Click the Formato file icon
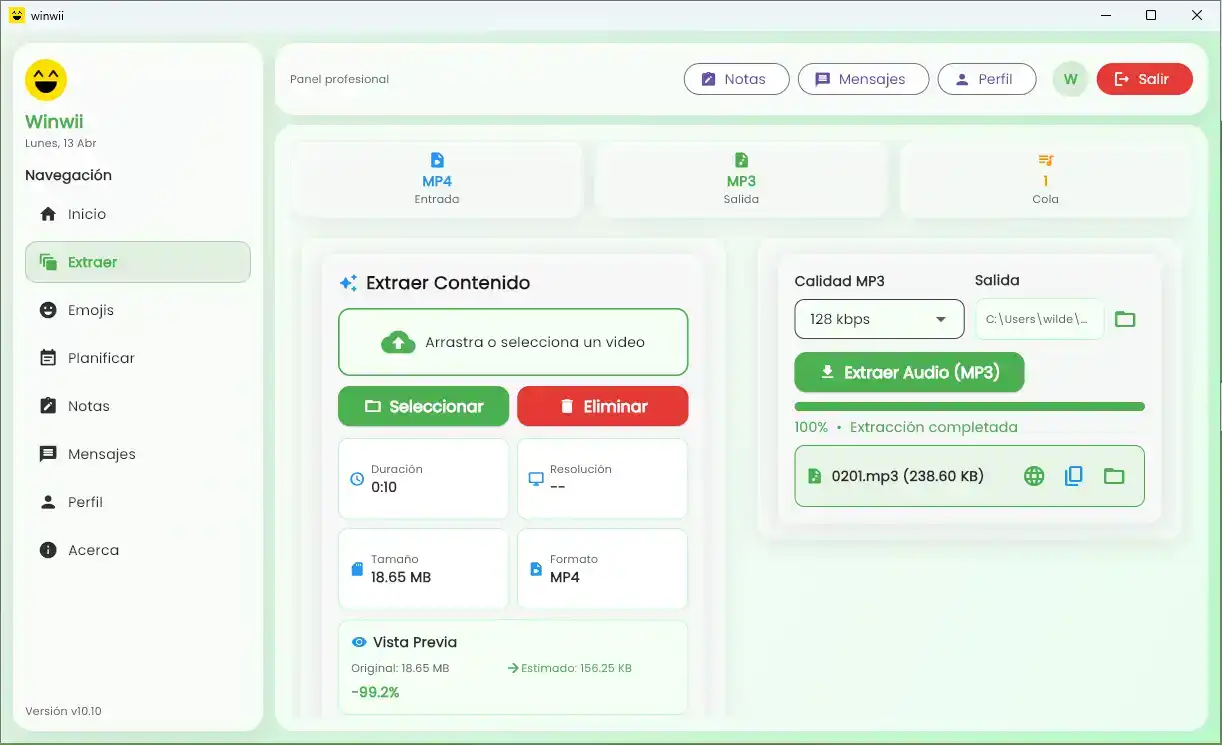This screenshot has height=745, width=1222. coord(536,569)
